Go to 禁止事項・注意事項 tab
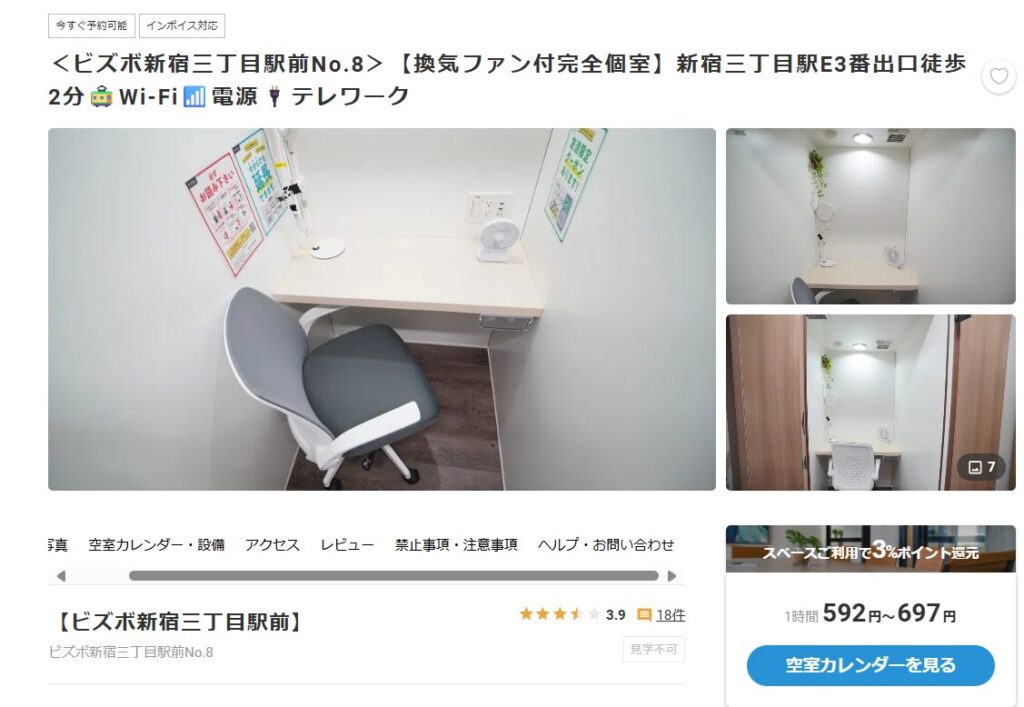Screen dimensions: 1024x707 tap(456, 544)
